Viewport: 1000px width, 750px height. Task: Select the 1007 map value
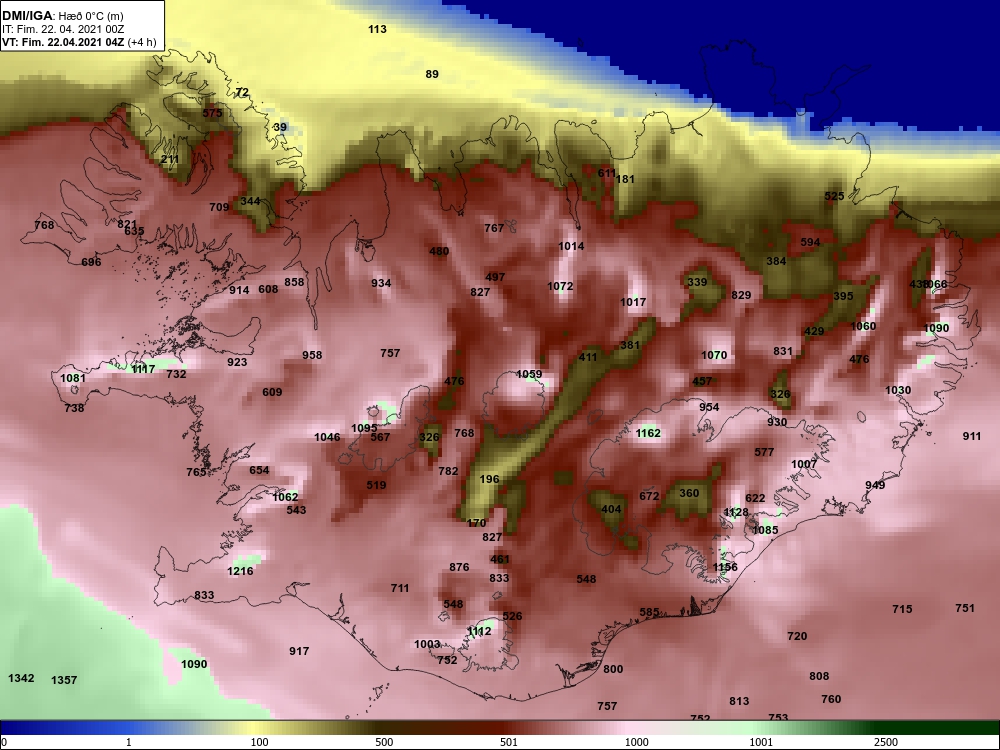tap(804, 464)
